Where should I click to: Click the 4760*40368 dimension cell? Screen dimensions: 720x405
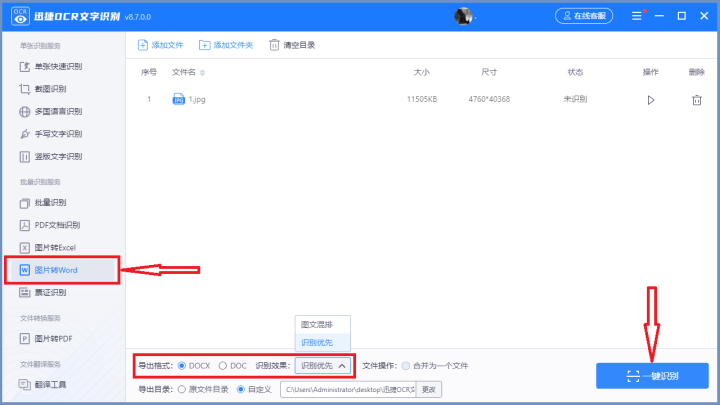point(489,99)
